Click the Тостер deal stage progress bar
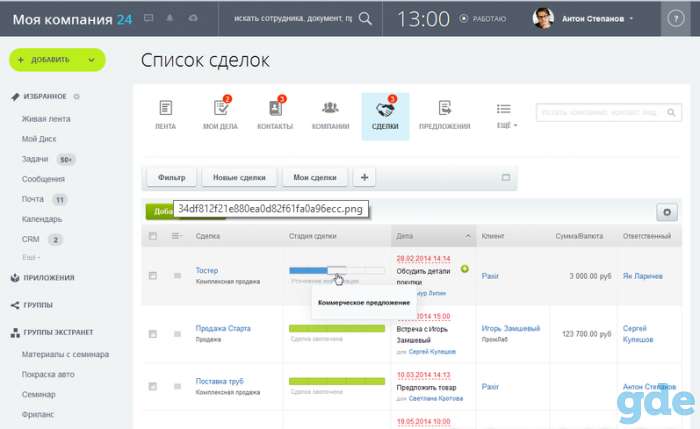Image resolution: width=700 pixels, height=429 pixels. pyautogui.click(x=337, y=270)
